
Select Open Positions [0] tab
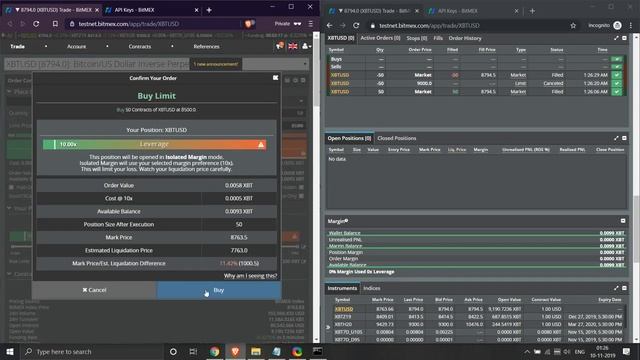(x=349, y=138)
